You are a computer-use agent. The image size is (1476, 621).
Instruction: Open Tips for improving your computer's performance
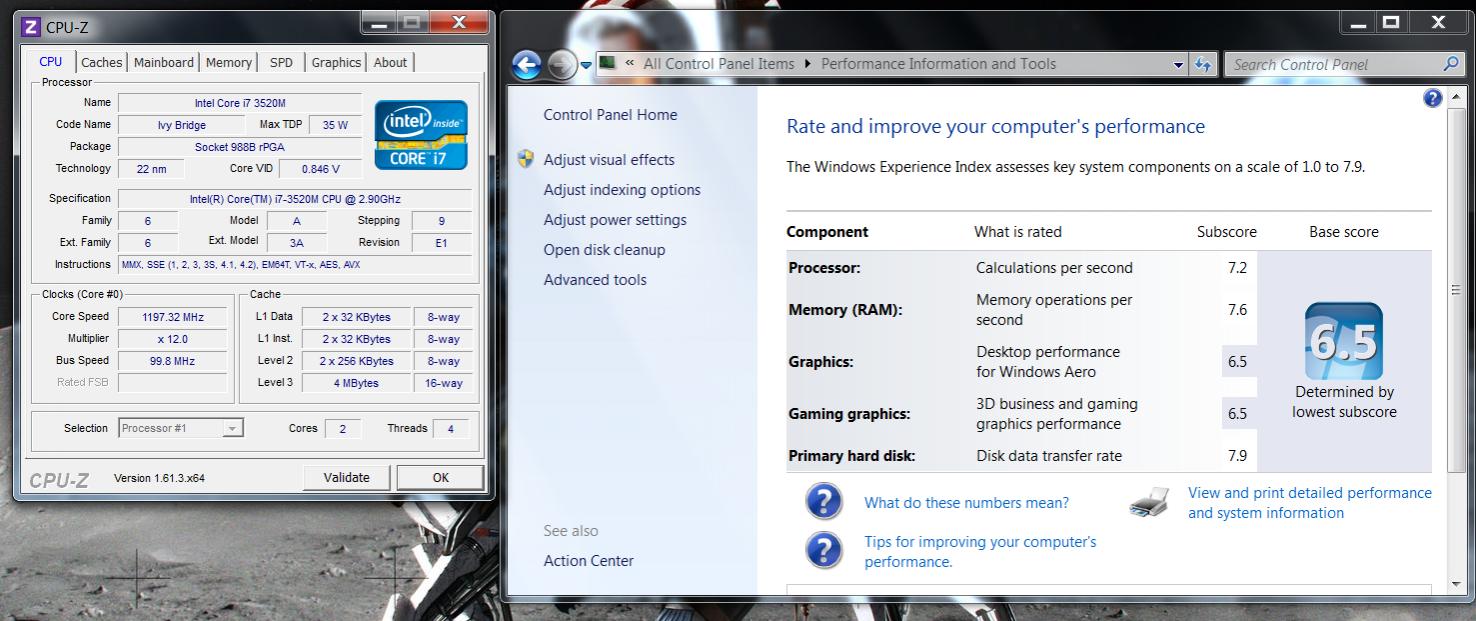coord(980,551)
